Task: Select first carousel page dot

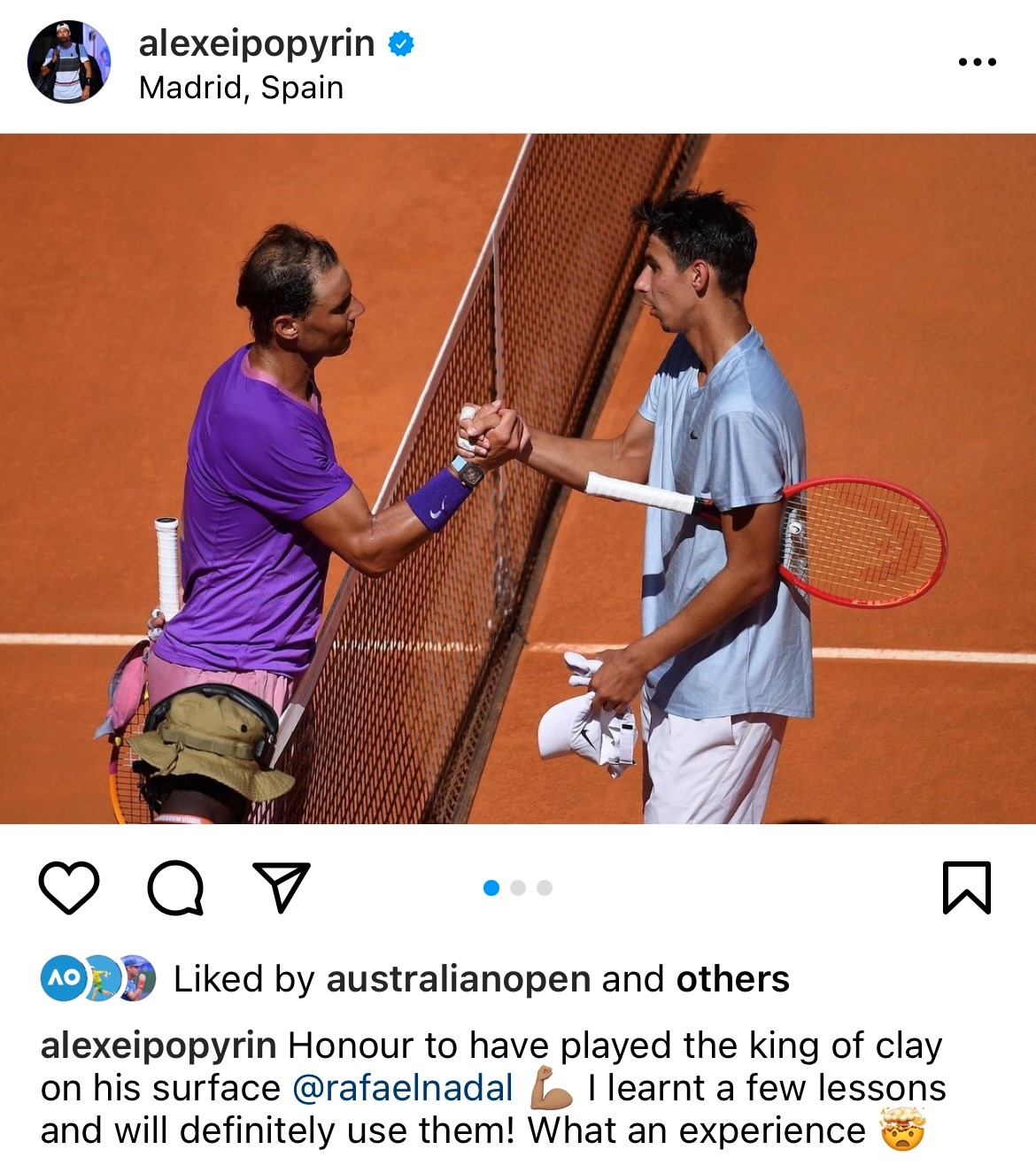Action: 491,888
